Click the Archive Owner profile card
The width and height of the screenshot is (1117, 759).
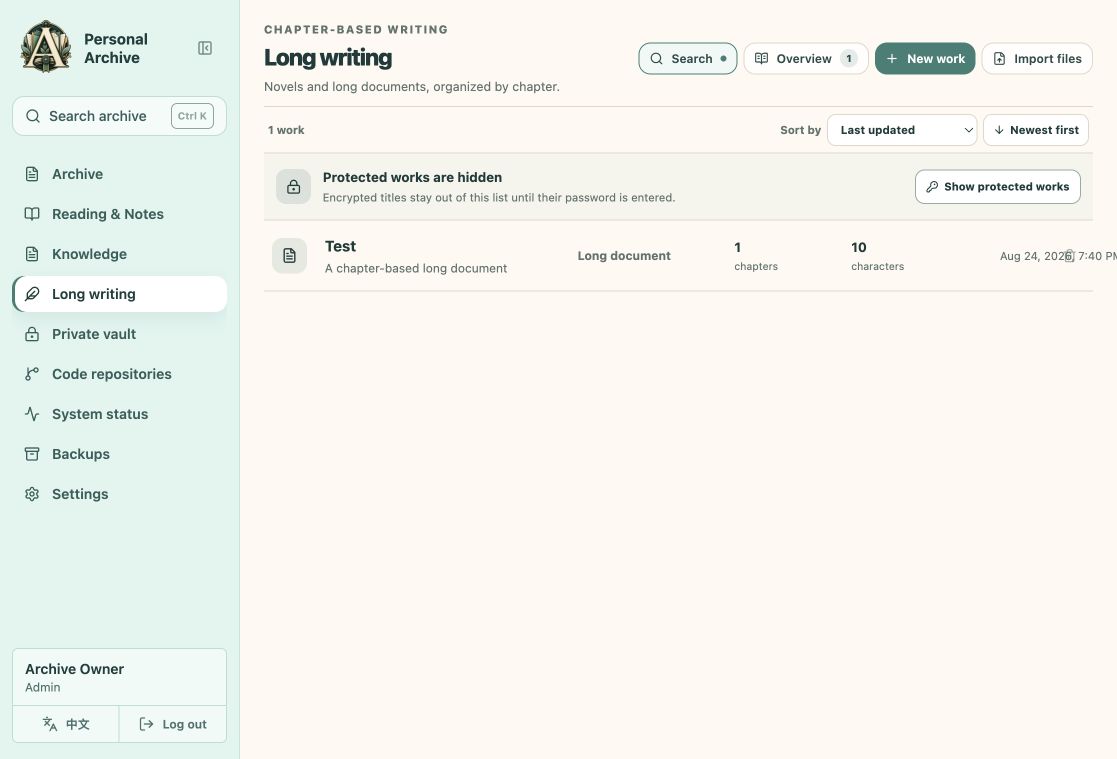pos(120,677)
